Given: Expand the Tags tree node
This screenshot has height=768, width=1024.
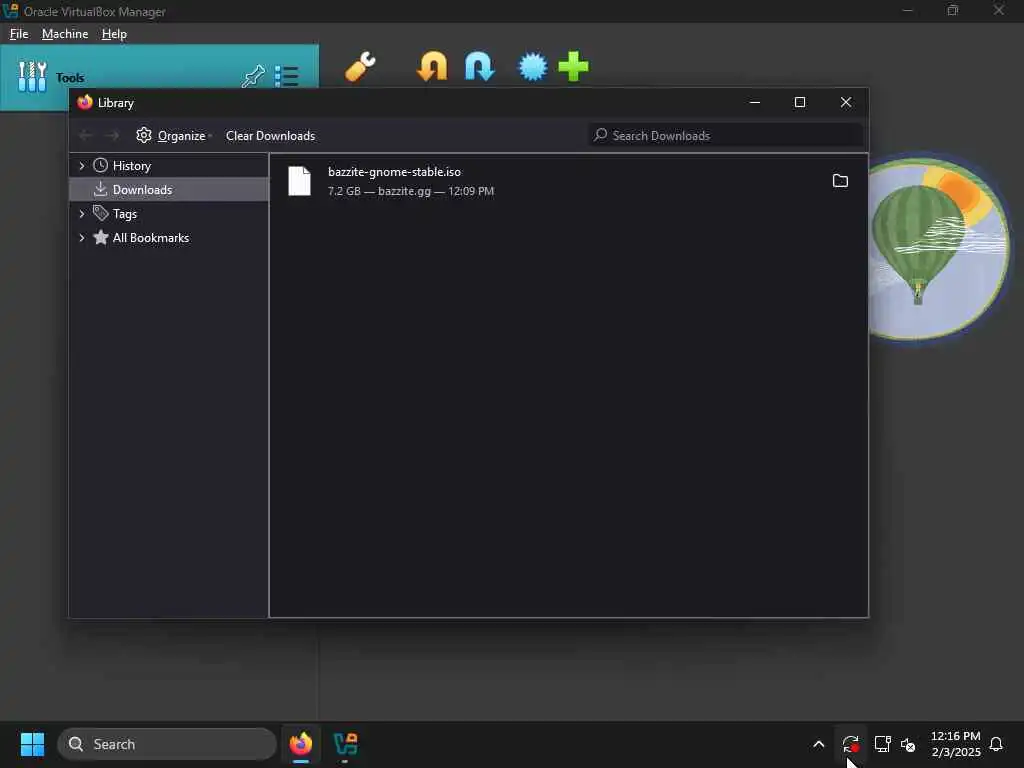Looking at the screenshot, I should click(x=82, y=214).
